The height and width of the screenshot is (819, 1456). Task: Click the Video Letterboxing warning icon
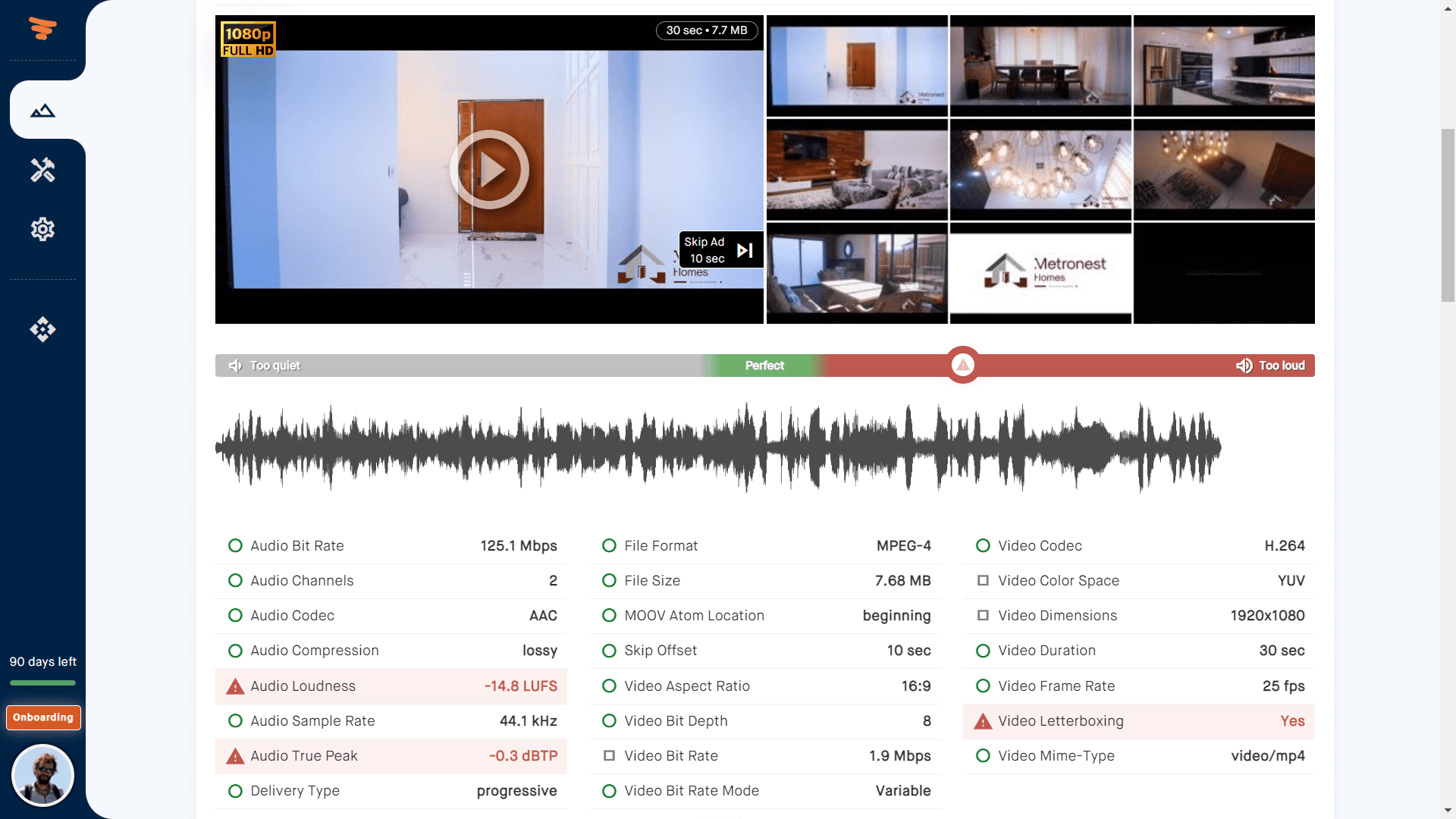pyautogui.click(x=983, y=720)
